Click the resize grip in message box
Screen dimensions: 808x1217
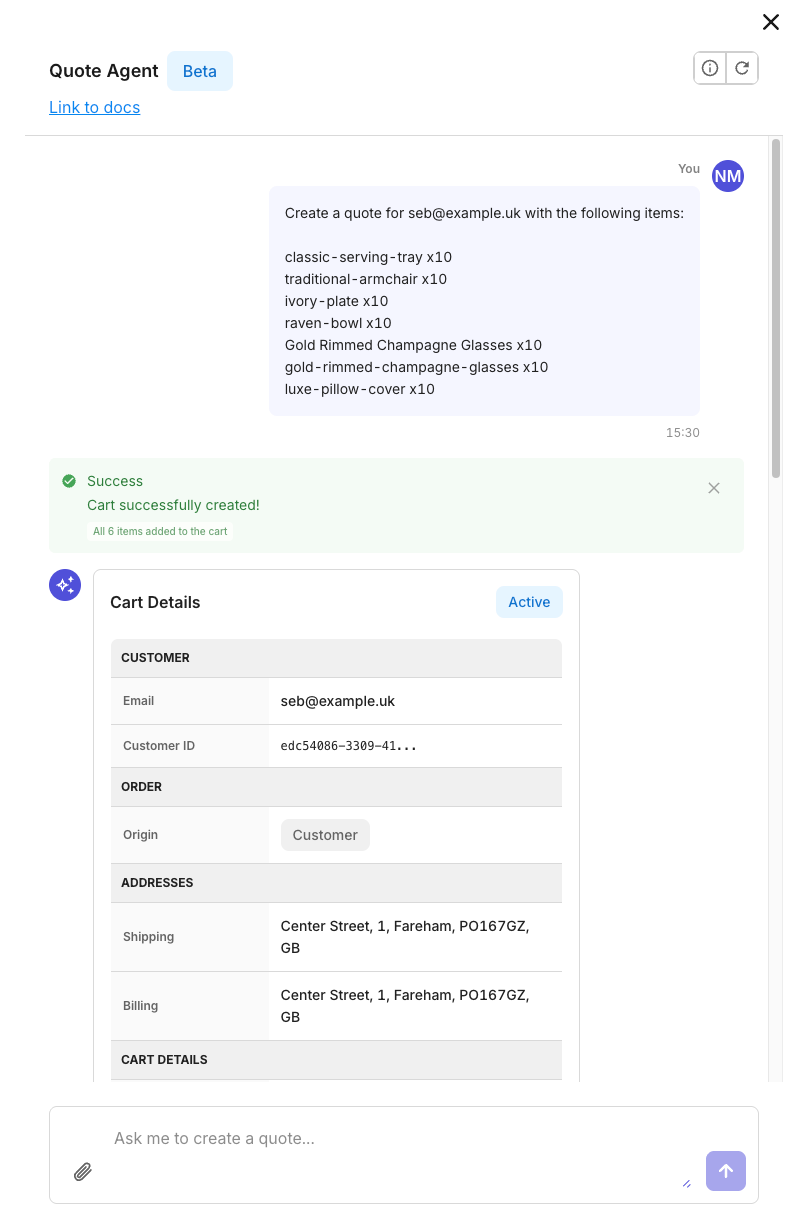(686, 1183)
